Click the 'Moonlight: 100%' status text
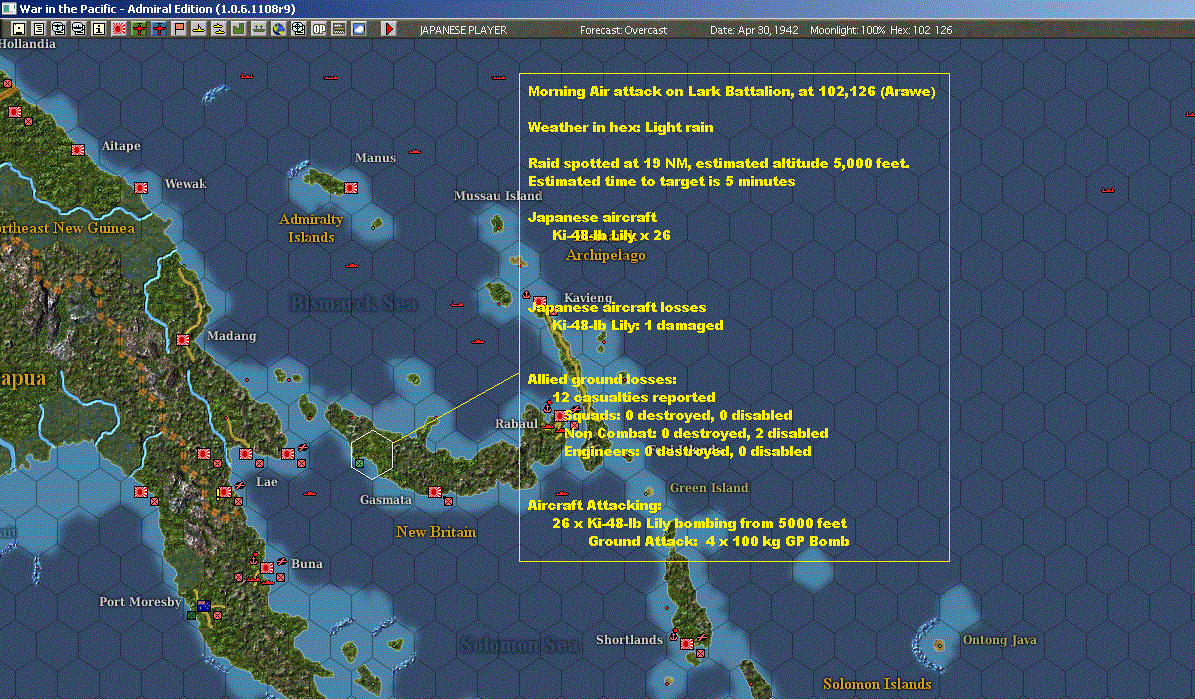The image size is (1195, 699). click(847, 30)
